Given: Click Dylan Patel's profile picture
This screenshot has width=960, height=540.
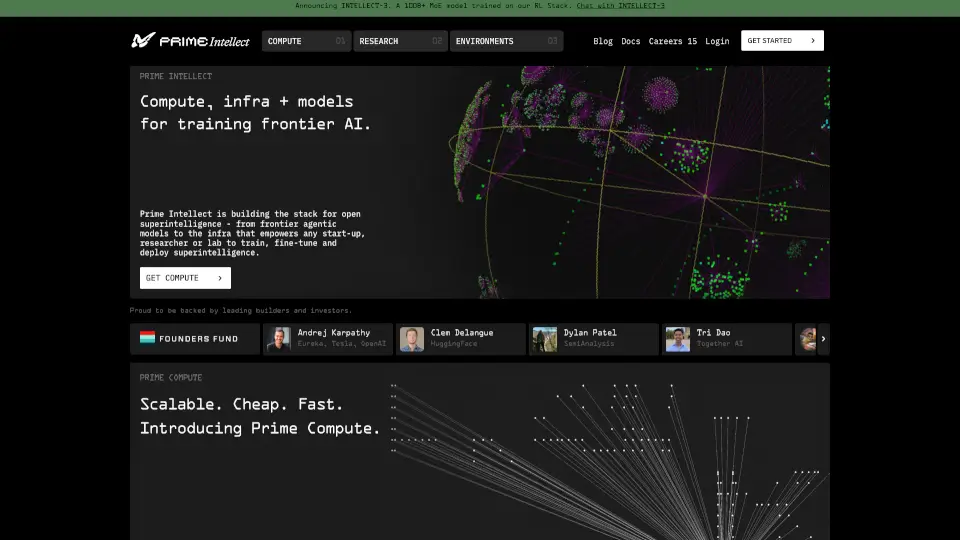Looking at the screenshot, I should [545, 339].
